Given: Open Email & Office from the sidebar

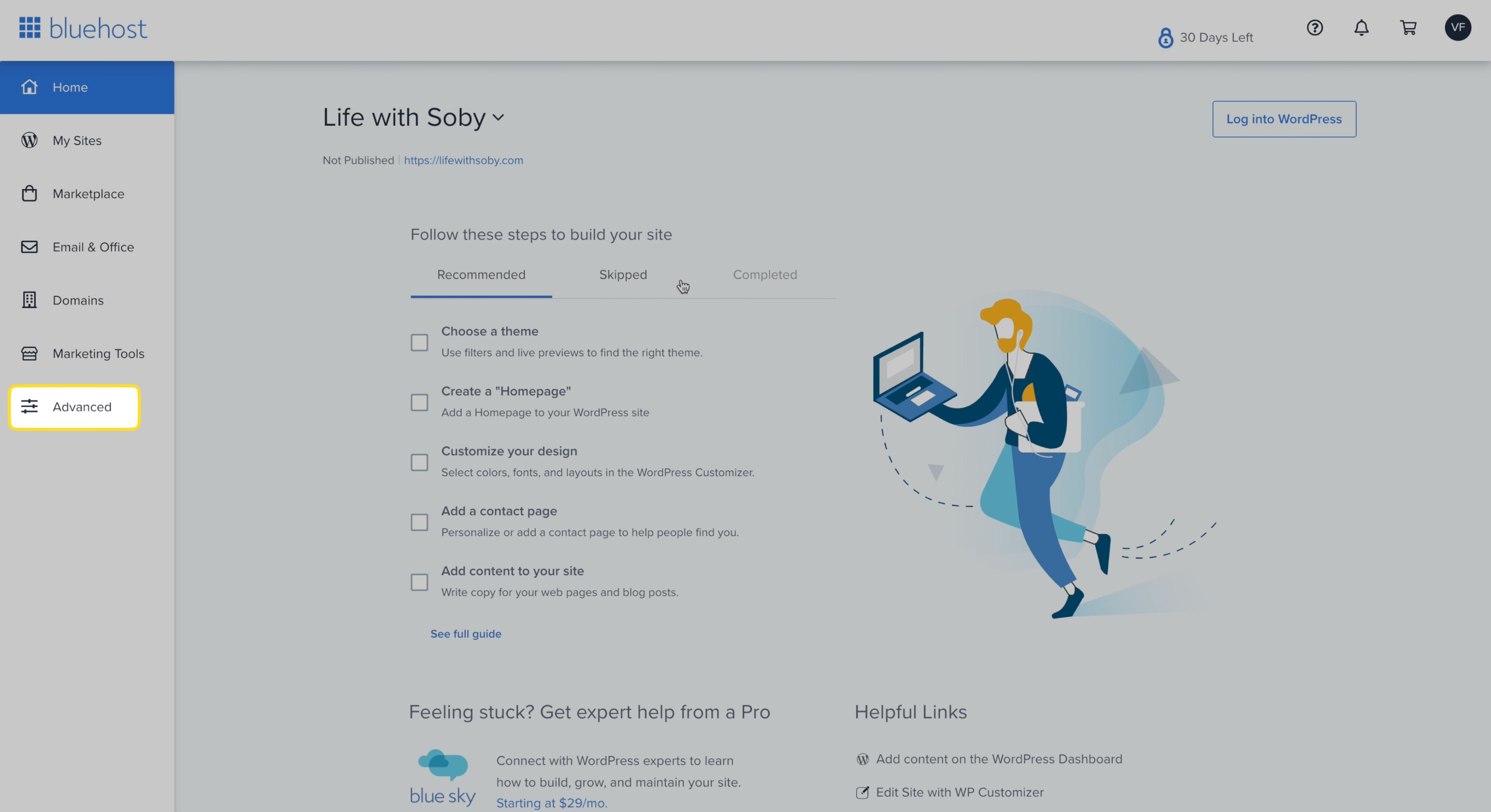Looking at the screenshot, I should click(x=93, y=247).
